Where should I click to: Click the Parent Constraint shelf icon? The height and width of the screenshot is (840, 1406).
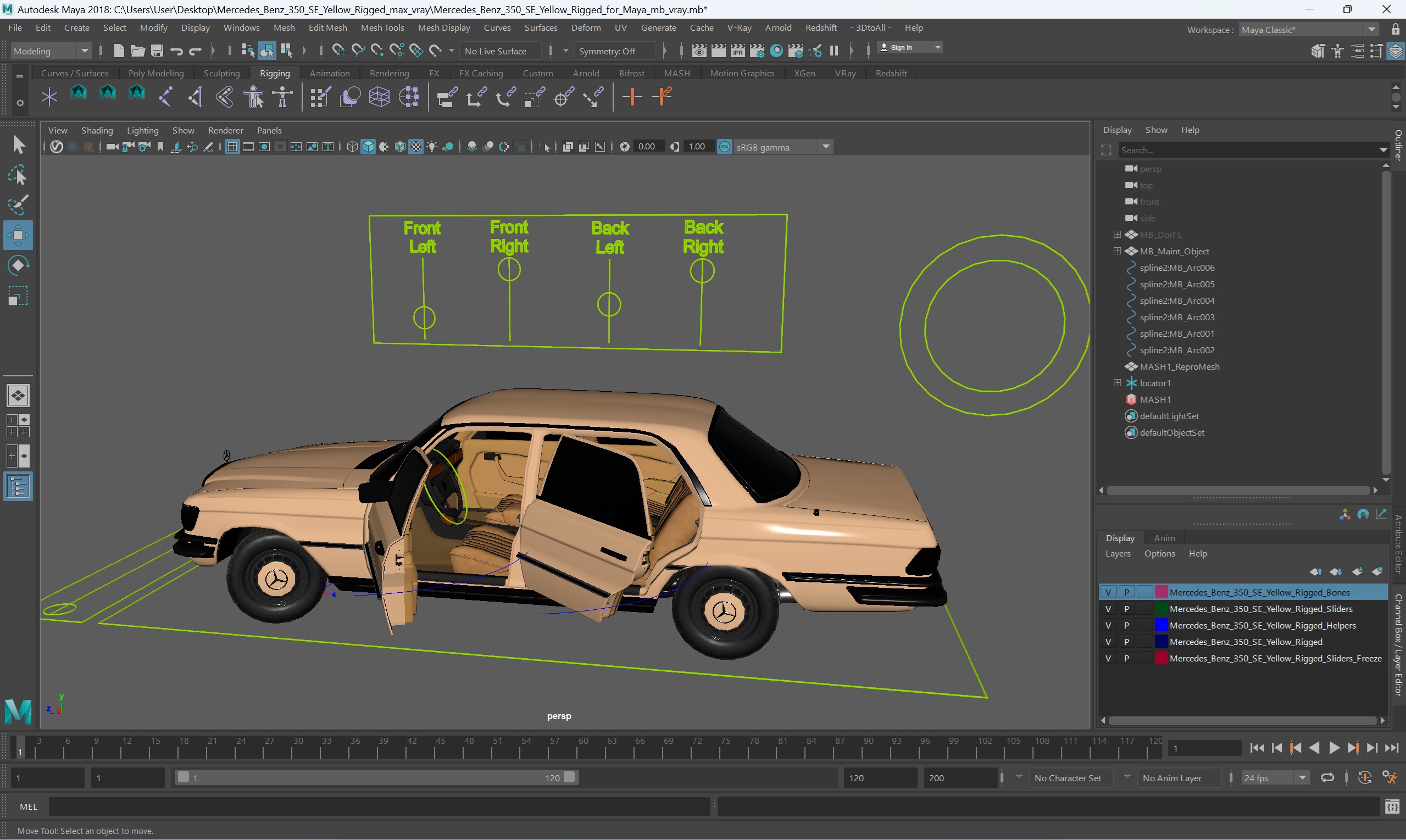pos(446,97)
